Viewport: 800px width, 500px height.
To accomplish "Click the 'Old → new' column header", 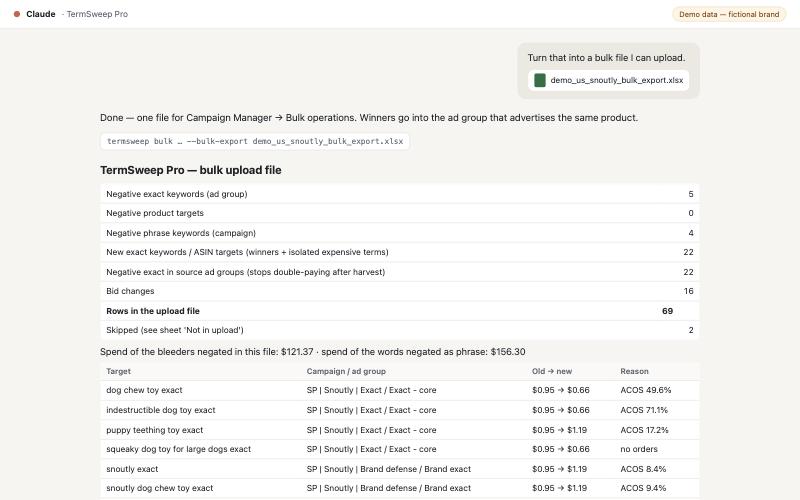I will pyautogui.click(x=552, y=371).
